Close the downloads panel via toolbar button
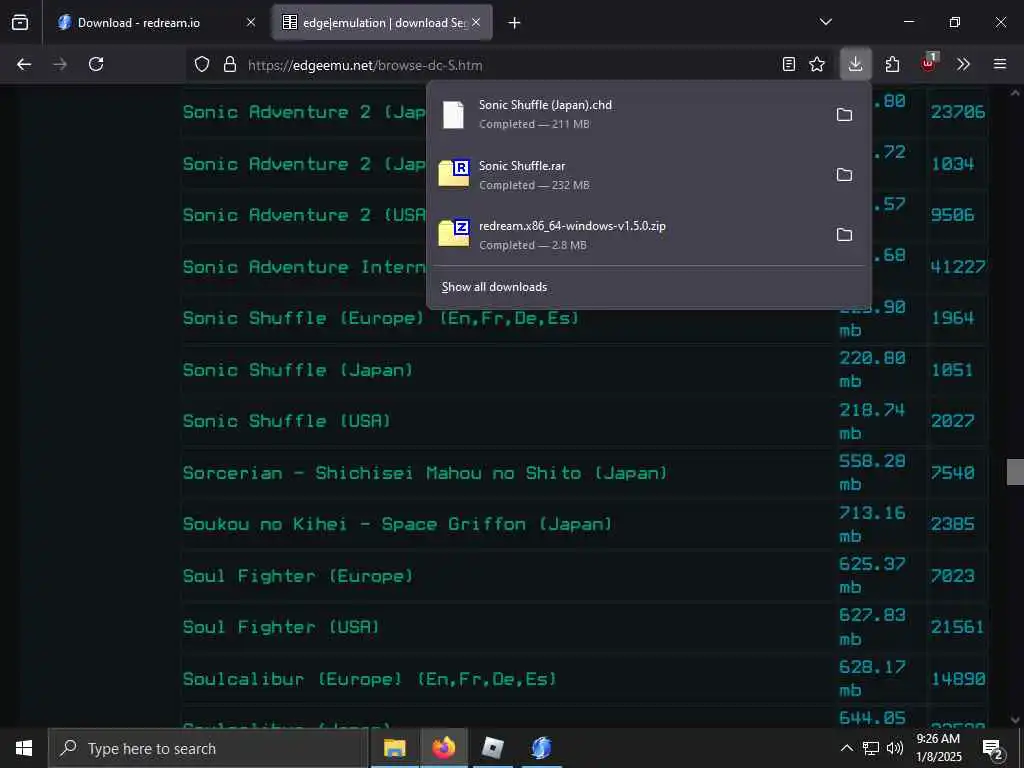Viewport: 1024px width, 768px height. (856, 64)
